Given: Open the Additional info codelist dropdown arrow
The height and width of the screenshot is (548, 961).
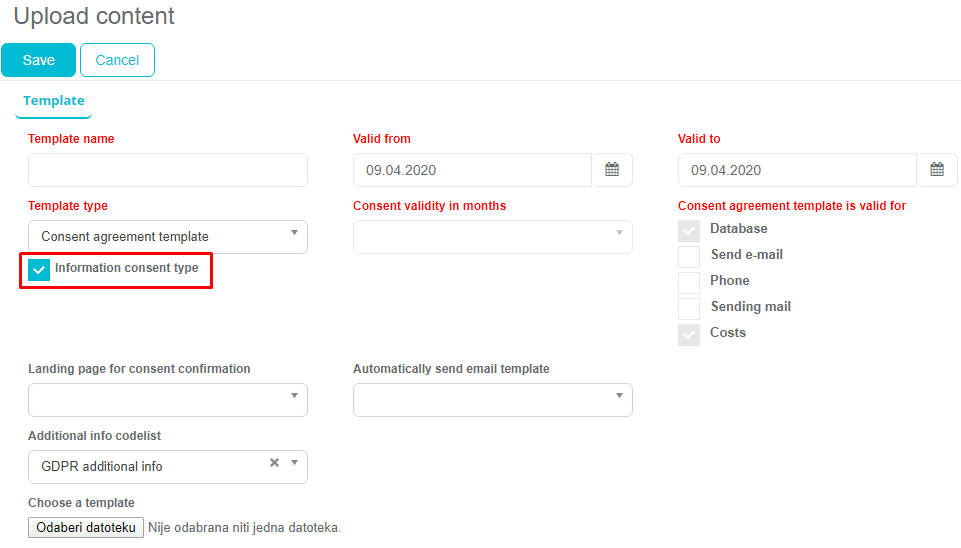Looking at the screenshot, I should point(294,463).
